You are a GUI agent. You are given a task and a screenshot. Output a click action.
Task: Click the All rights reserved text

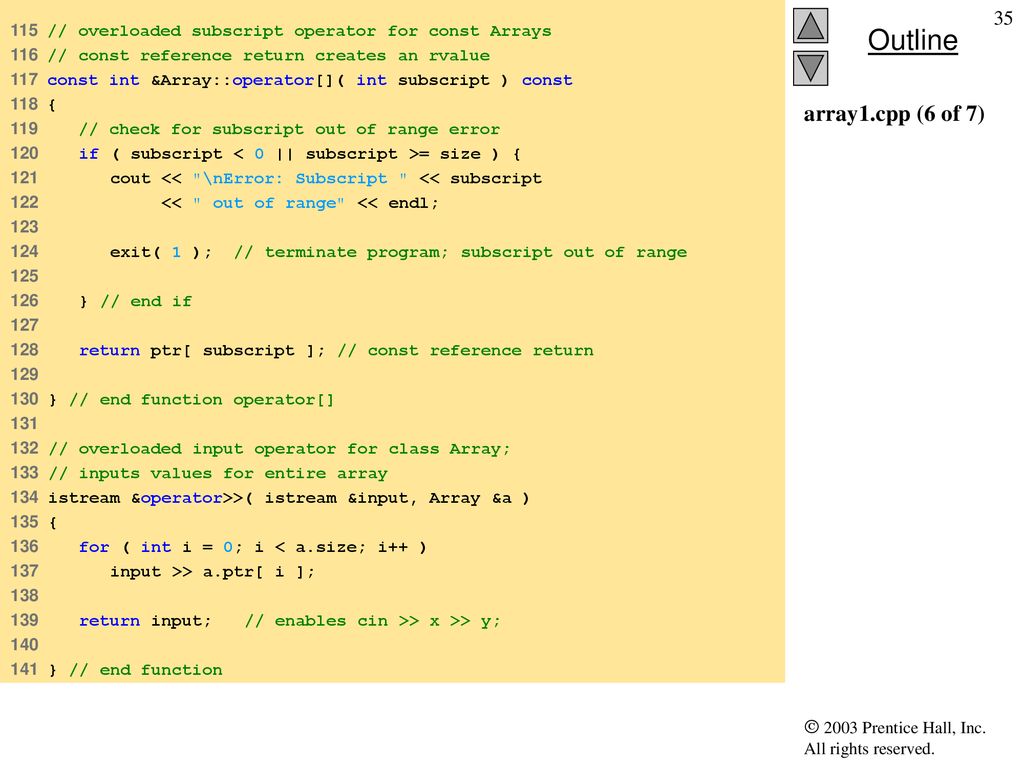click(x=869, y=748)
